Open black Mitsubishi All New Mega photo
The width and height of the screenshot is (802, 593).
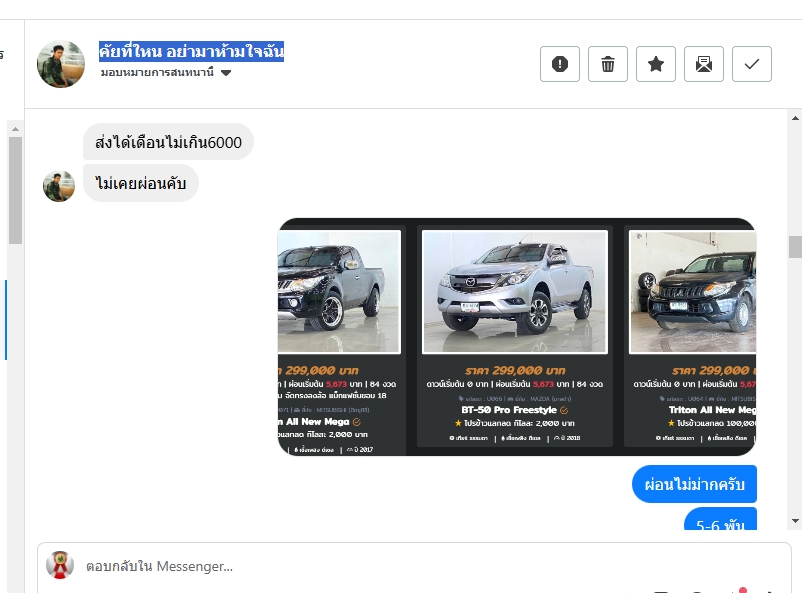pos(339,292)
